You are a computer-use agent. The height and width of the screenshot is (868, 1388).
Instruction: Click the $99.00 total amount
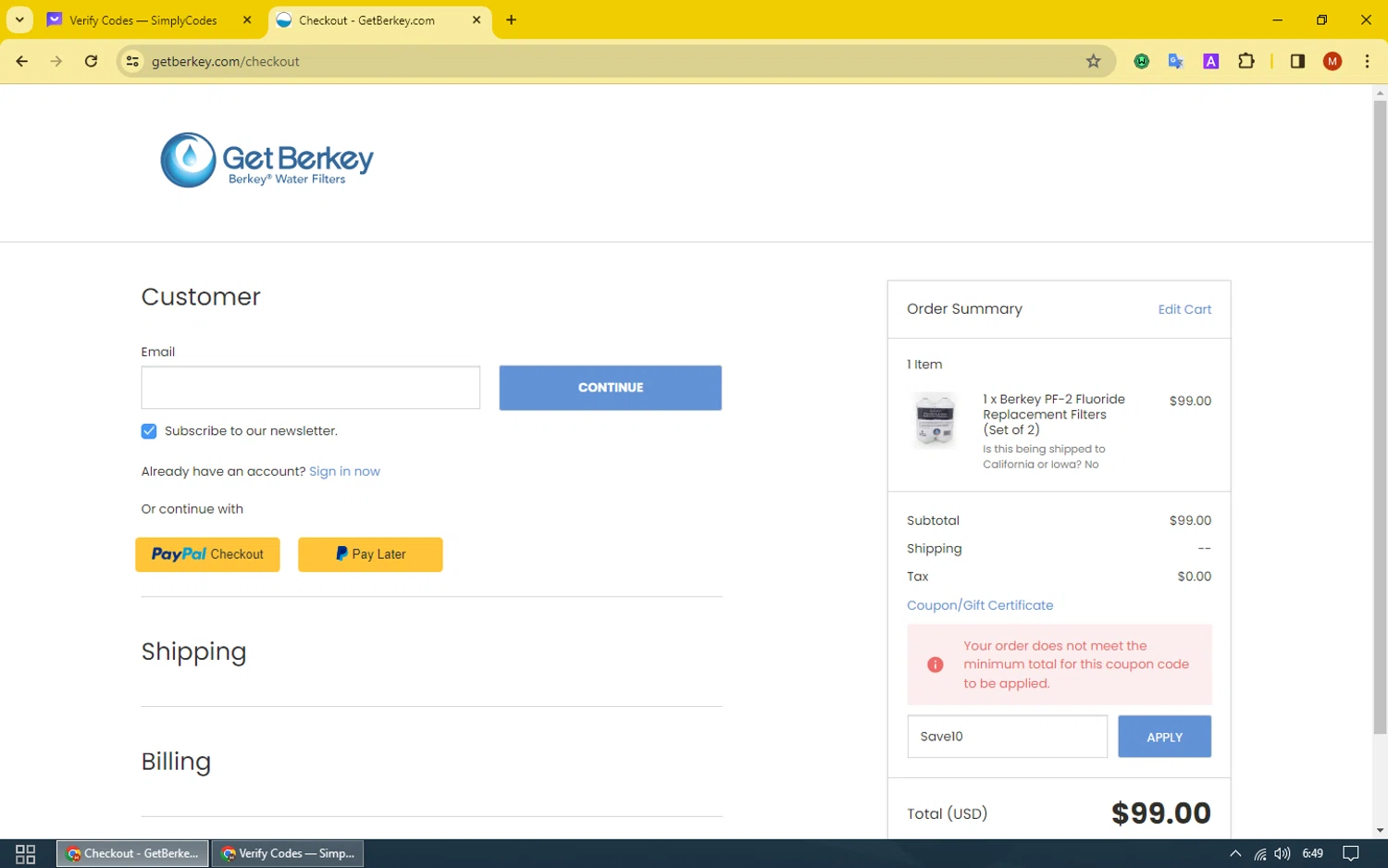pyautogui.click(x=1160, y=812)
